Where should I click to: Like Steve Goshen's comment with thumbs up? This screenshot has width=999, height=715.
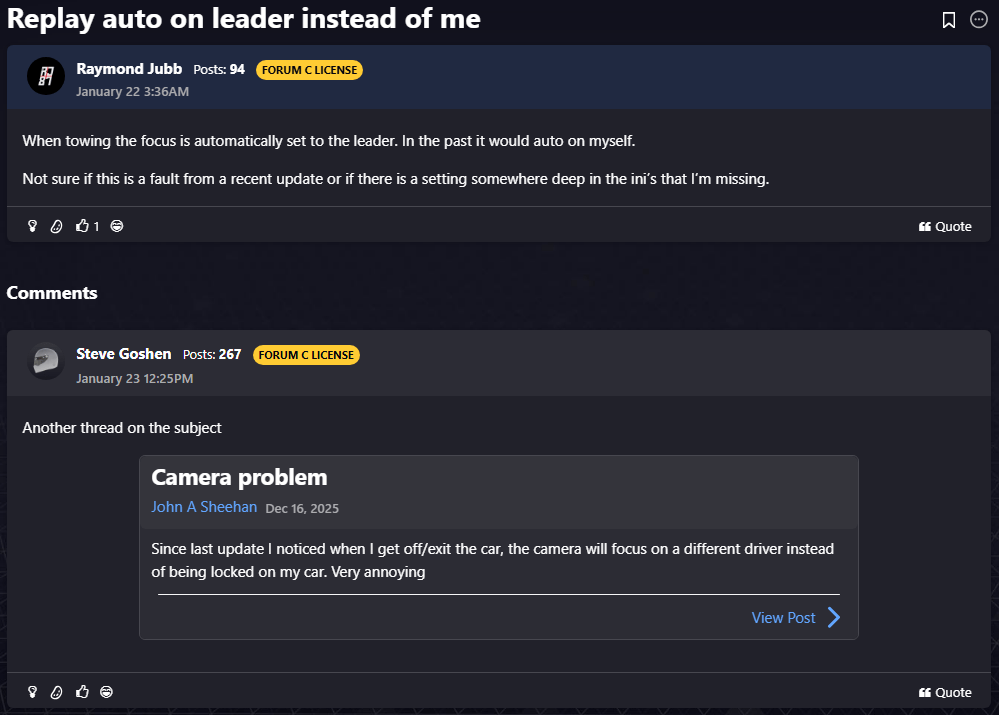click(82, 692)
